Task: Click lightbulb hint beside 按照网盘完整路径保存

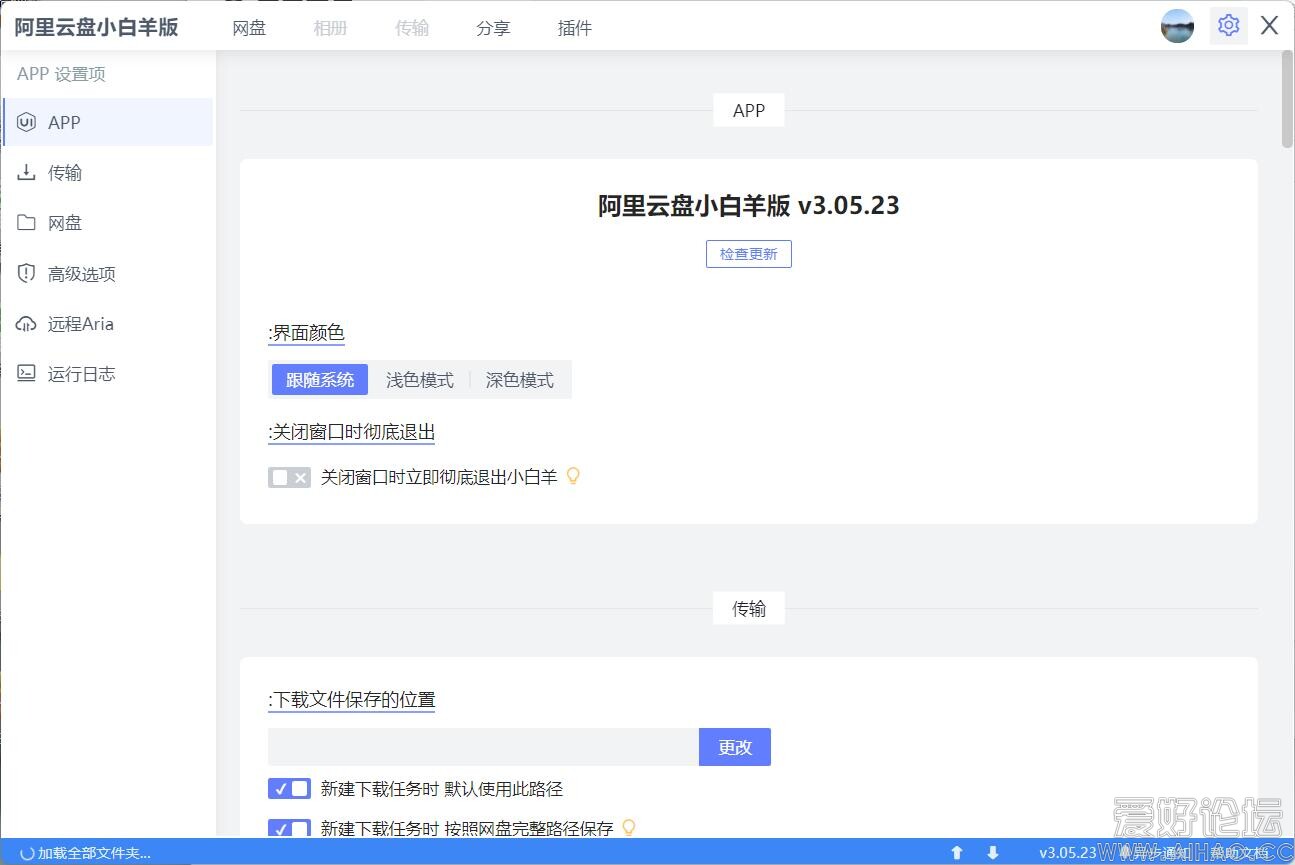Action: pos(629,828)
